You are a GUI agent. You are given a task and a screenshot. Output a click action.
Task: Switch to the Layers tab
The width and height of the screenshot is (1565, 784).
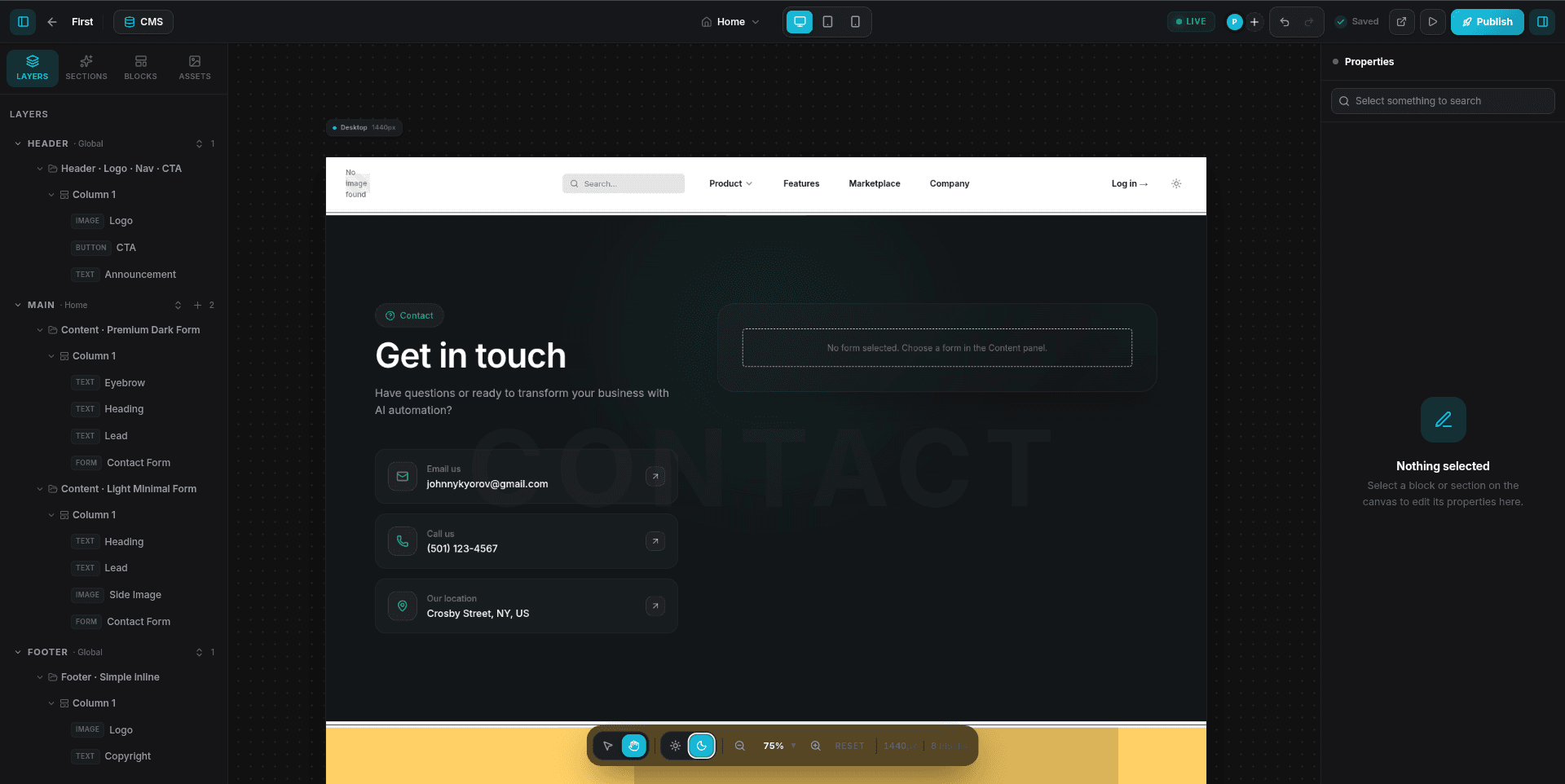coord(33,68)
